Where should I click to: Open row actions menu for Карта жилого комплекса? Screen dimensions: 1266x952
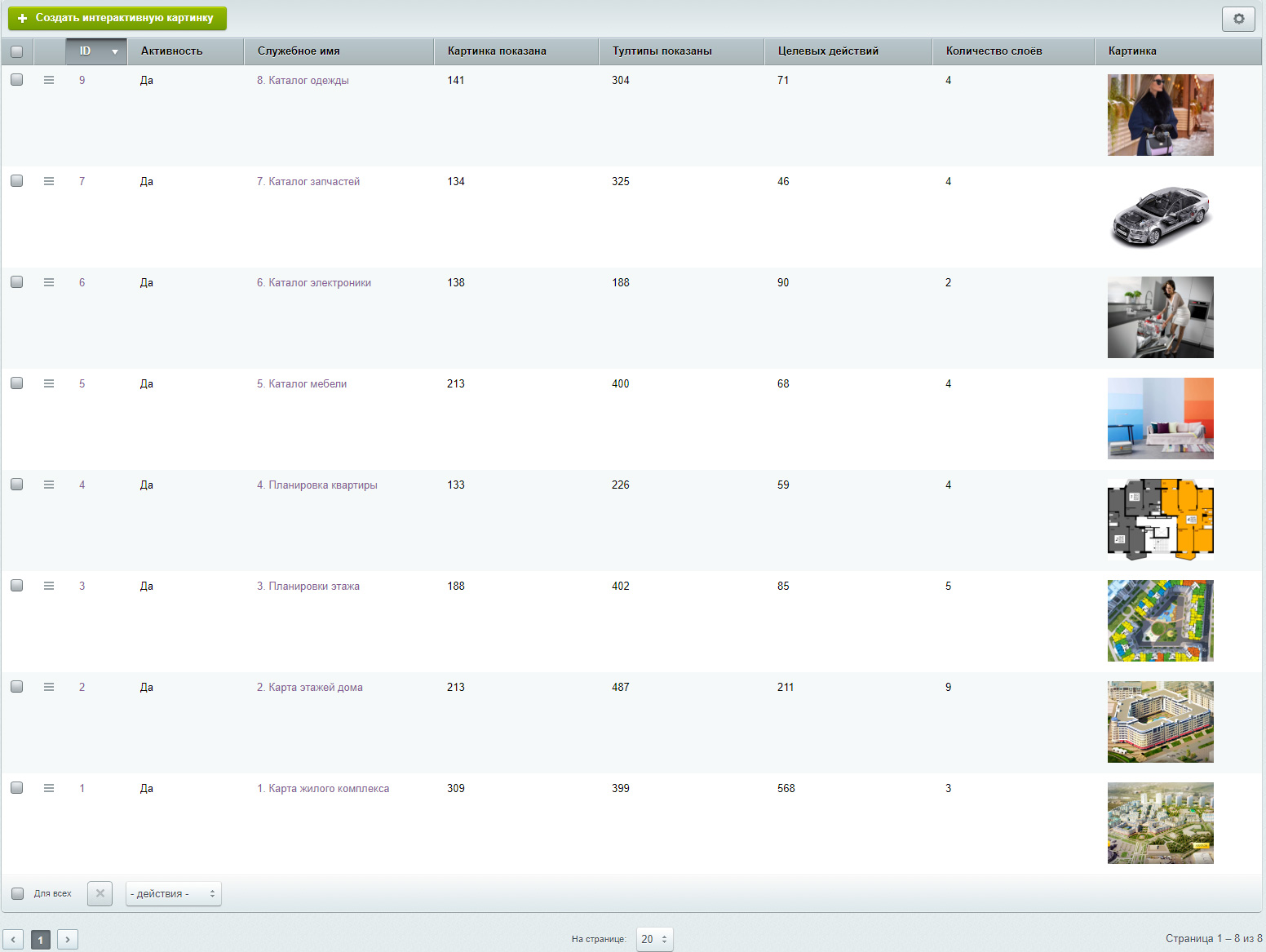pos(49,788)
